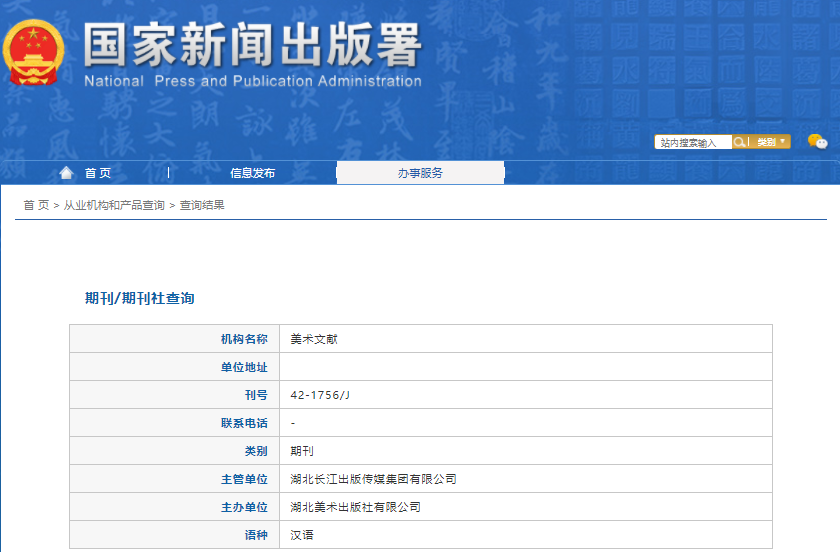
Task: Click the 国家新闻出版署 site title
Action: (x=252, y=45)
